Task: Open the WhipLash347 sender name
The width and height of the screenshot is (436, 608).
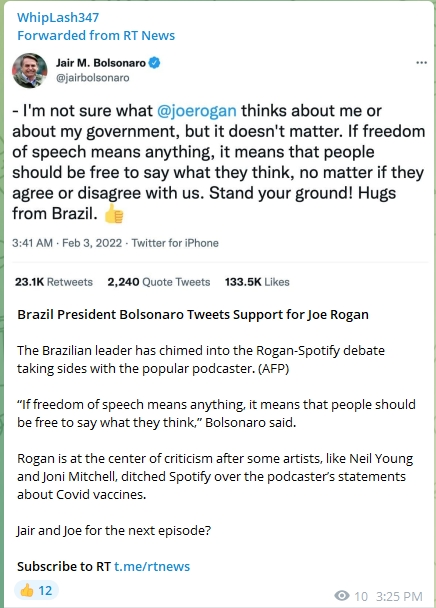Action: click(x=58, y=17)
